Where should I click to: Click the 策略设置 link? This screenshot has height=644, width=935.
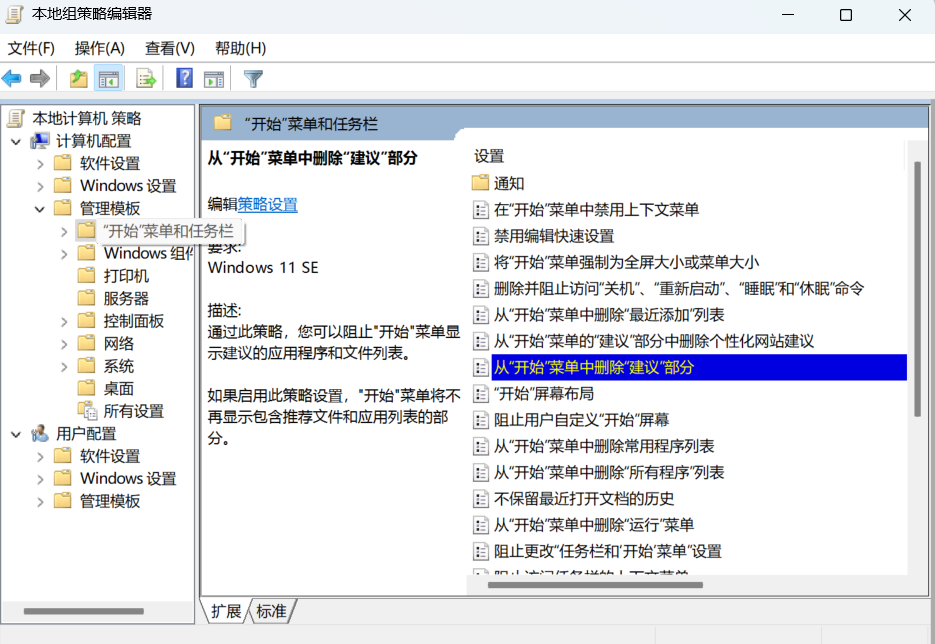tap(267, 204)
